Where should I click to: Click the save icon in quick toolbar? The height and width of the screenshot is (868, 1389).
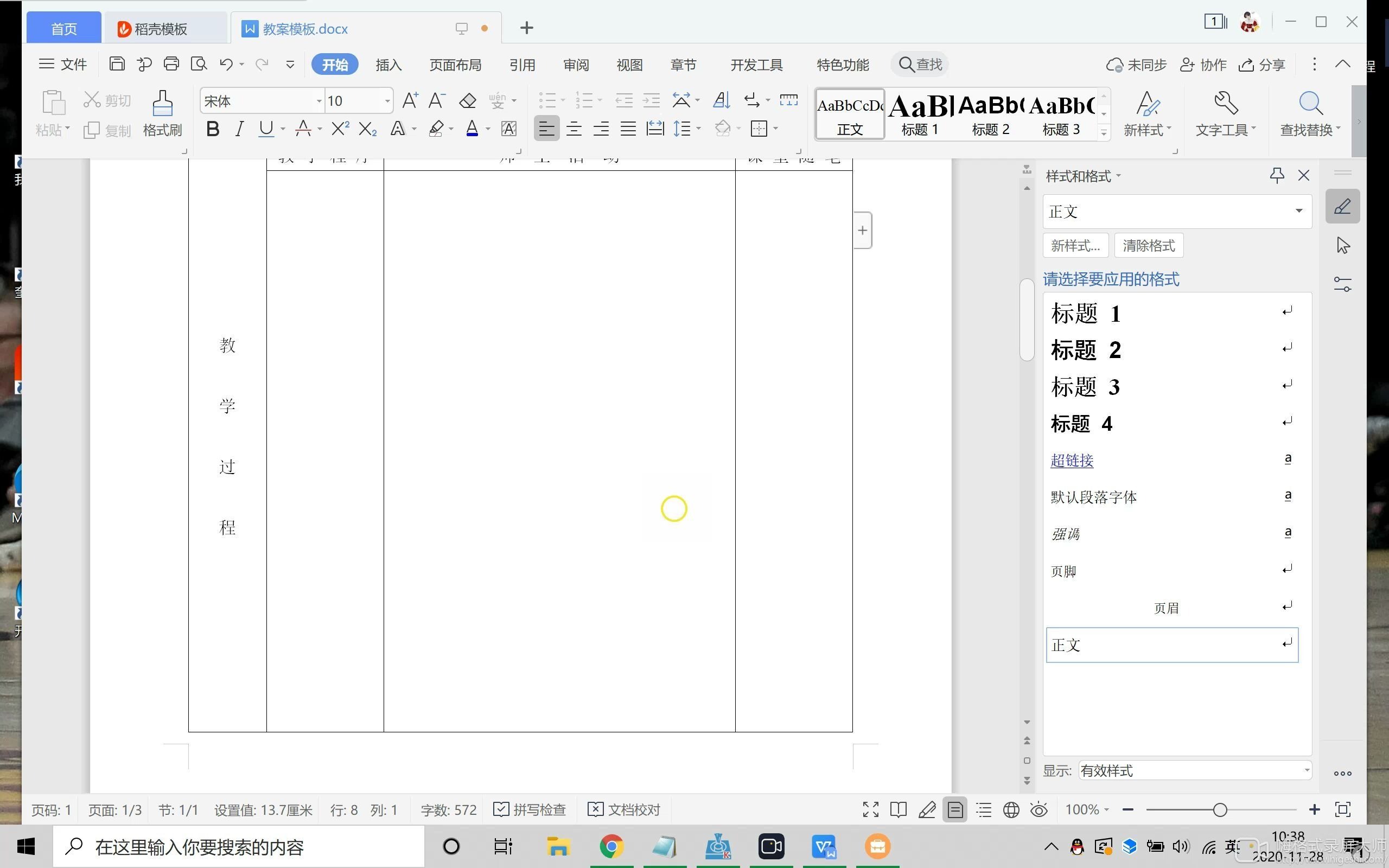117,63
